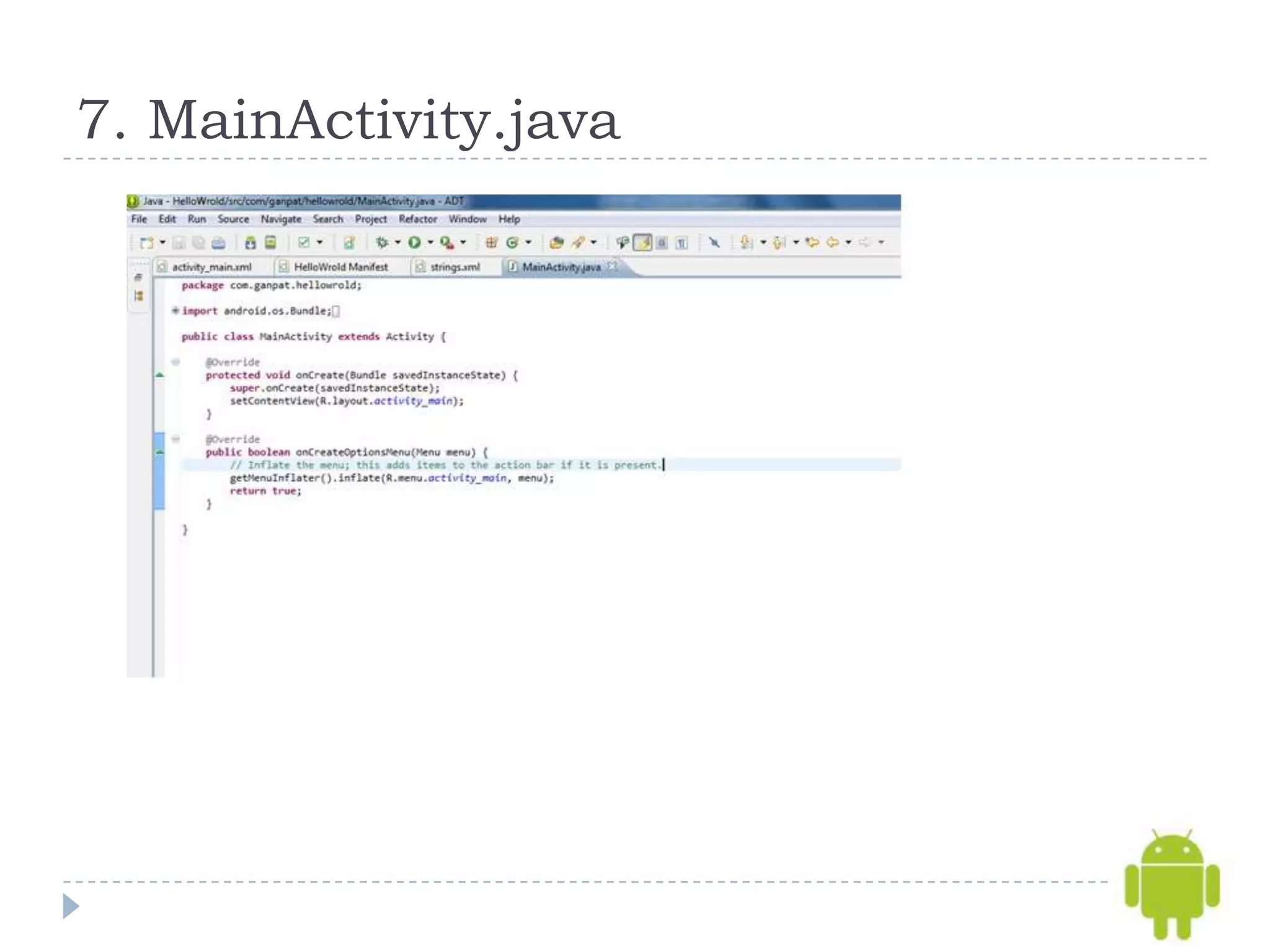This screenshot has width=1270, height=952.
Task: Click the Save icon in toolbar
Action: (179, 242)
